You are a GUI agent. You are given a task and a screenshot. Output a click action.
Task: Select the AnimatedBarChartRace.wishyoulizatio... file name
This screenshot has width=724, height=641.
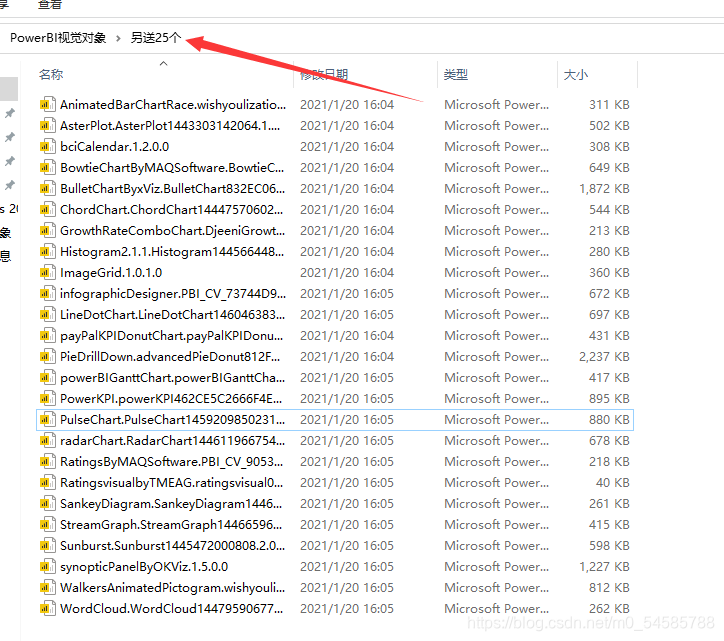[x=173, y=105]
